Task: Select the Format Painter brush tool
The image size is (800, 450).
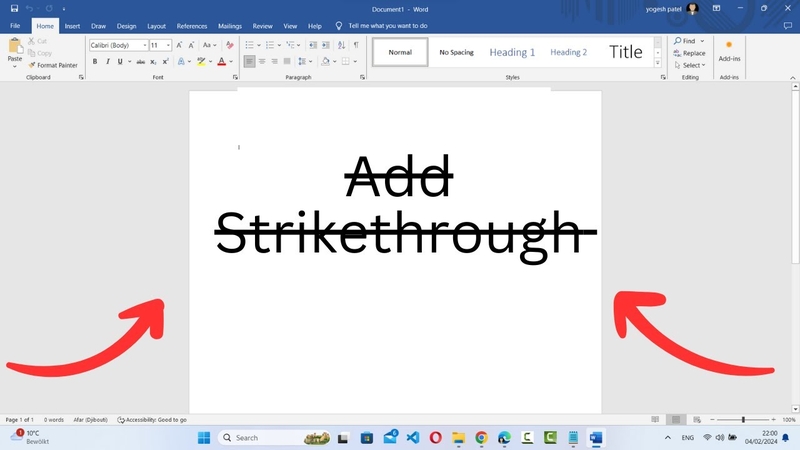Action: (x=53, y=65)
